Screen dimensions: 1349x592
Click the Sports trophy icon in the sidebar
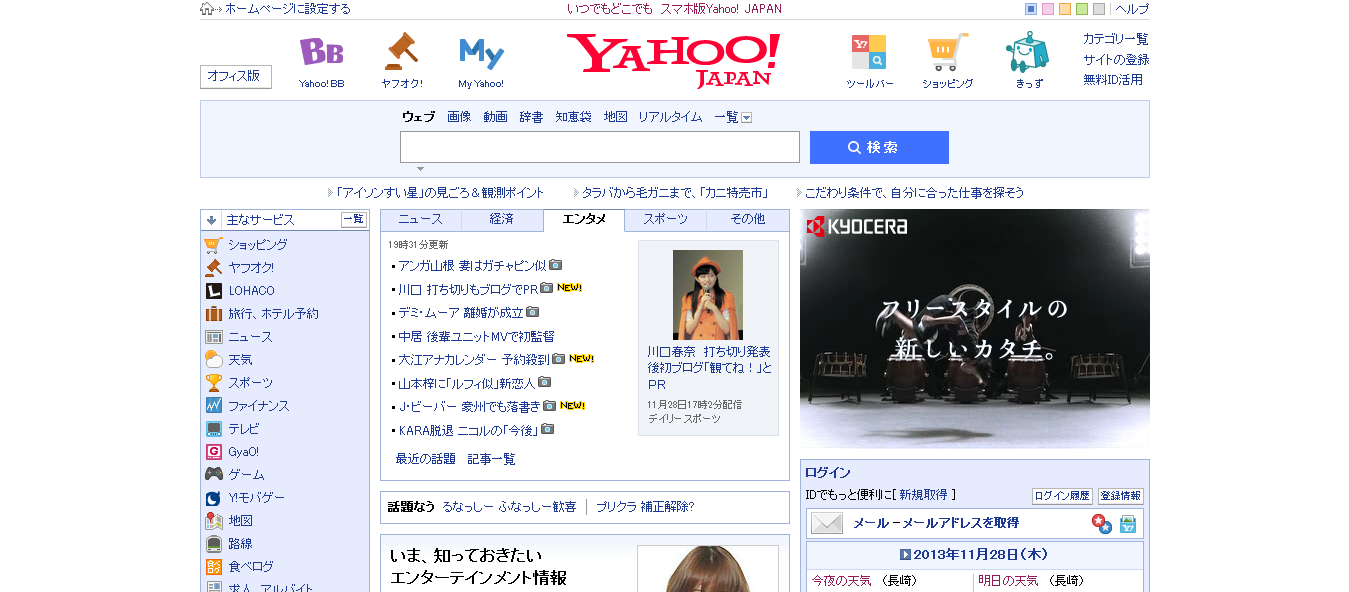pyautogui.click(x=213, y=383)
